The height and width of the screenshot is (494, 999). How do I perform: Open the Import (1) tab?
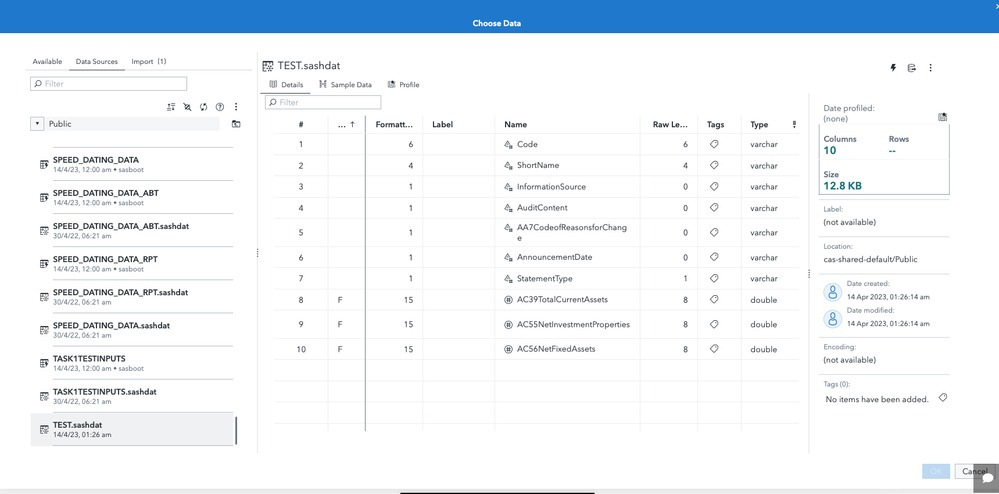tap(149, 62)
